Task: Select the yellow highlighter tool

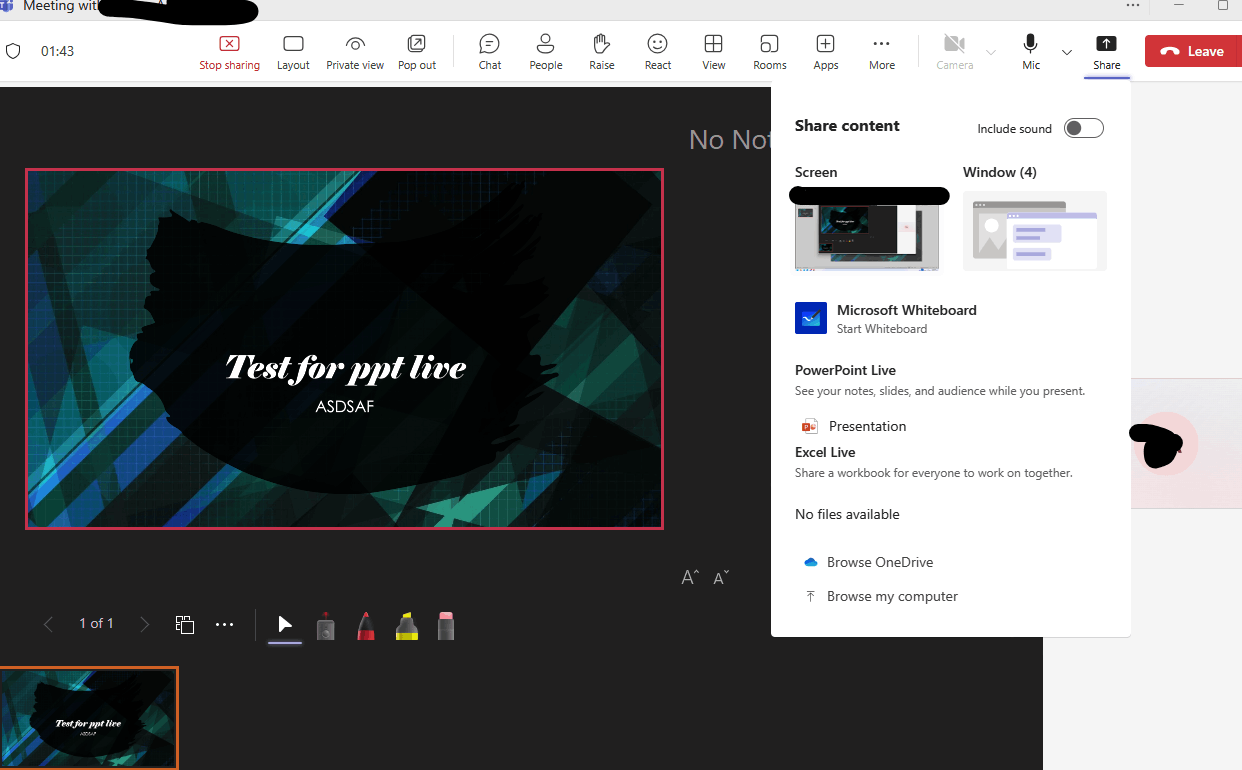Action: [x=406, y=625]
